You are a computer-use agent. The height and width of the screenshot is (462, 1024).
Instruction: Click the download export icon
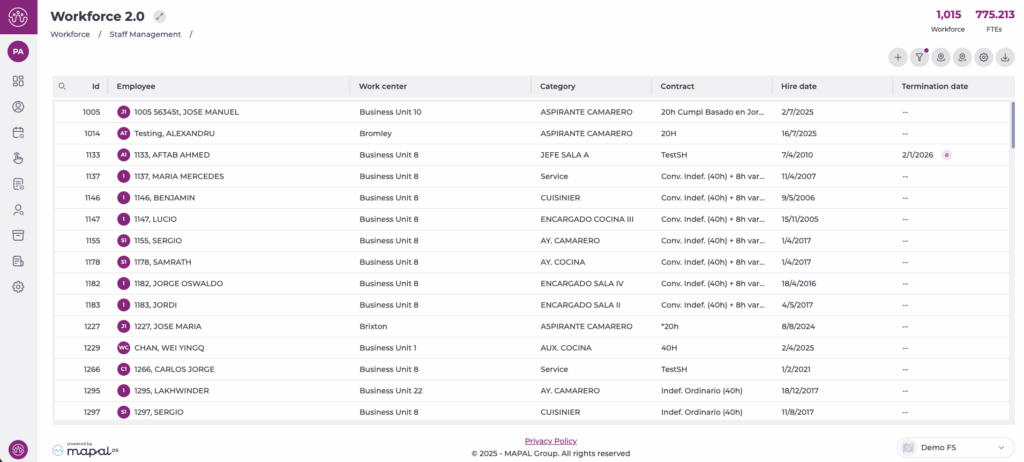click(x=1005, y=58)
